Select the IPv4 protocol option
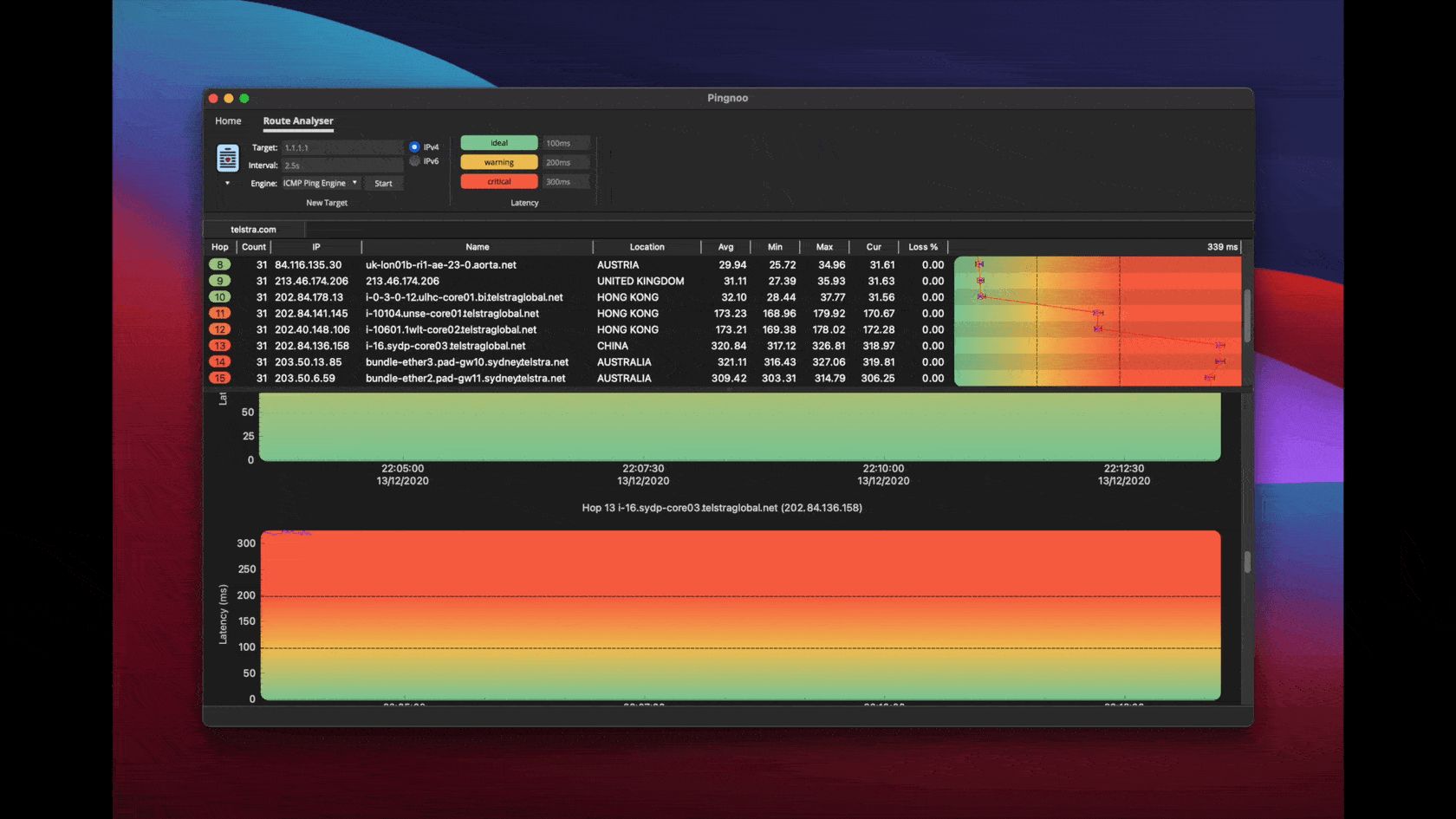 click(414, 147)
